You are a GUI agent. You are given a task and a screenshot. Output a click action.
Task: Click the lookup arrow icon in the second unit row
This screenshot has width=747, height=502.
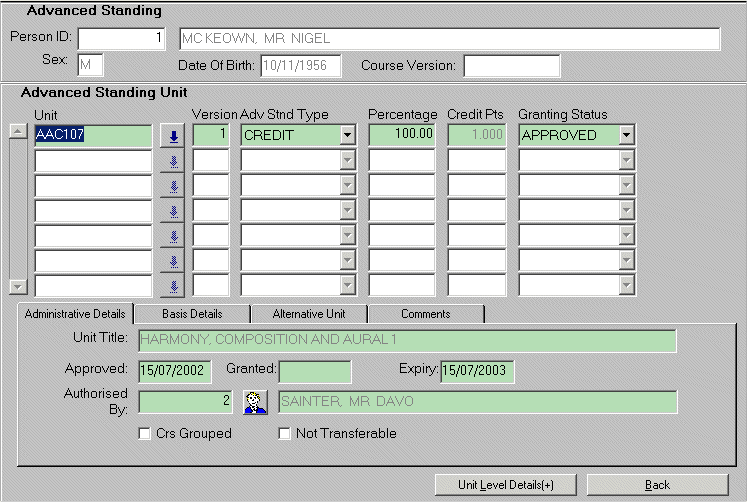point(173,160)
